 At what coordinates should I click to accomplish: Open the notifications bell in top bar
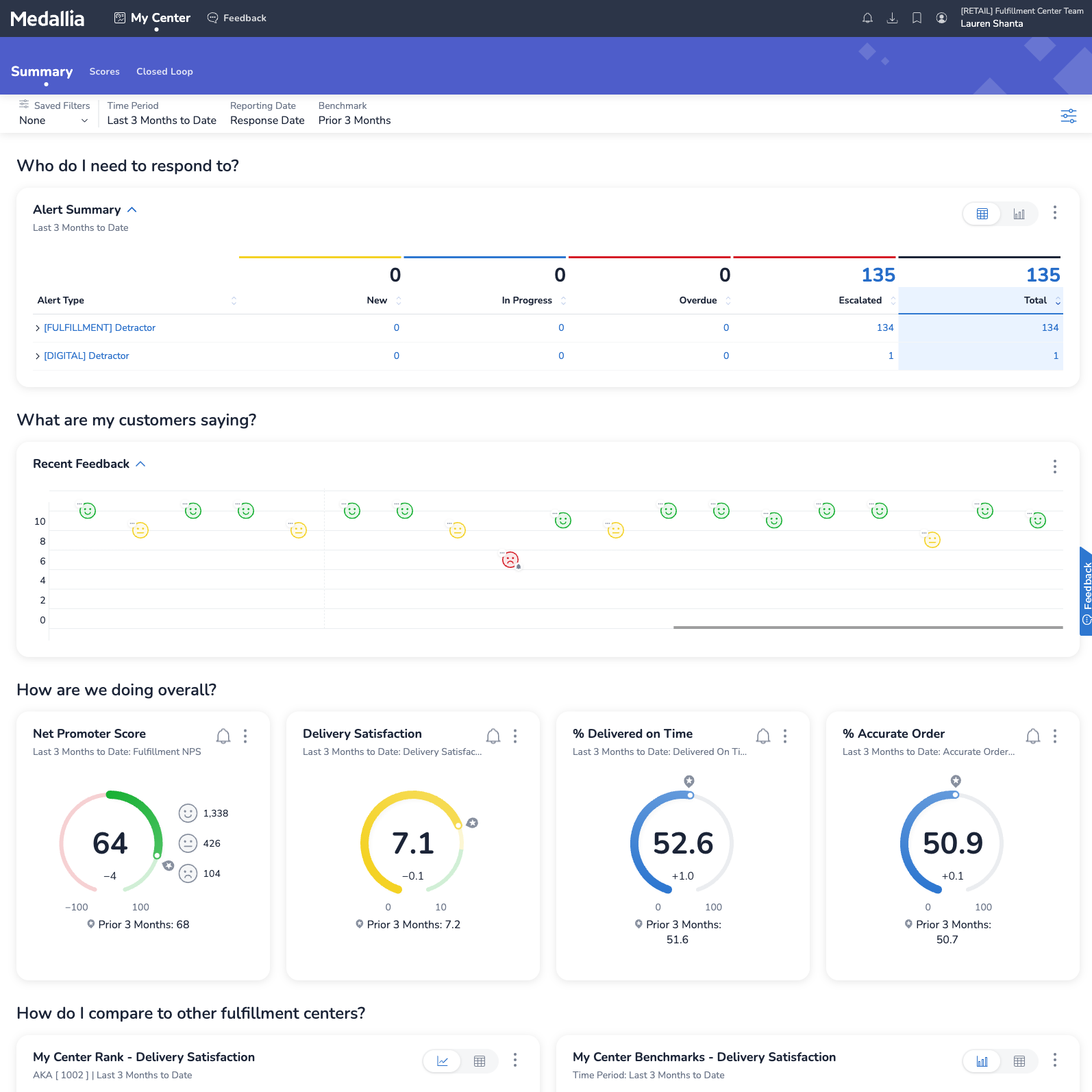coord(867,18)
